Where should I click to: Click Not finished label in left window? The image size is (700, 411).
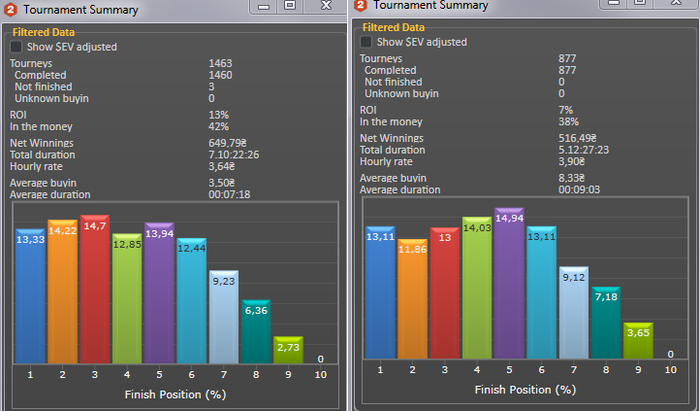(x=43, y=87)
